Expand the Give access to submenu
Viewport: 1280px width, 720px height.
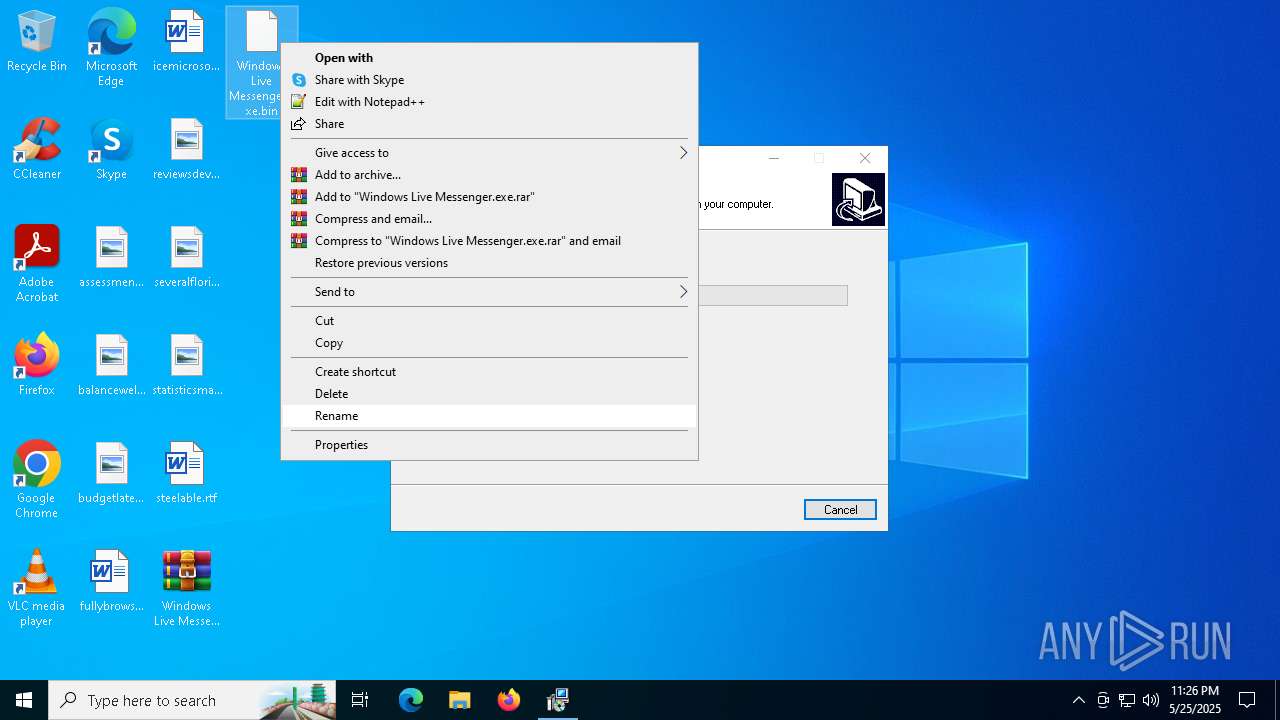pos(489,153)
